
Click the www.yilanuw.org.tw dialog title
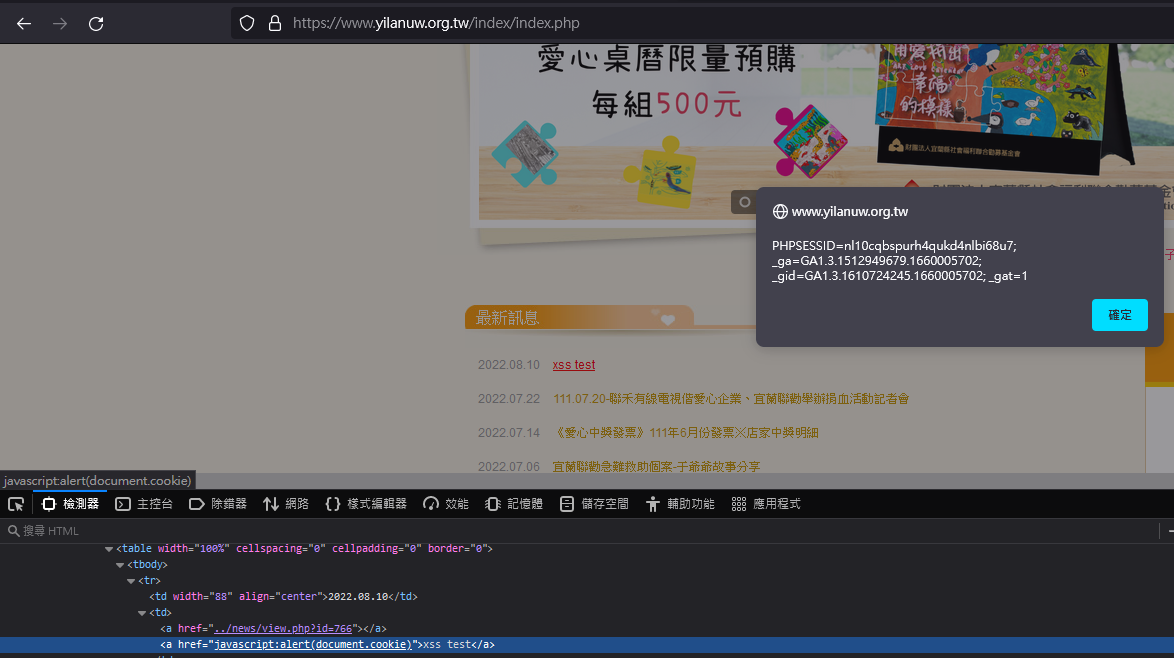850,212
